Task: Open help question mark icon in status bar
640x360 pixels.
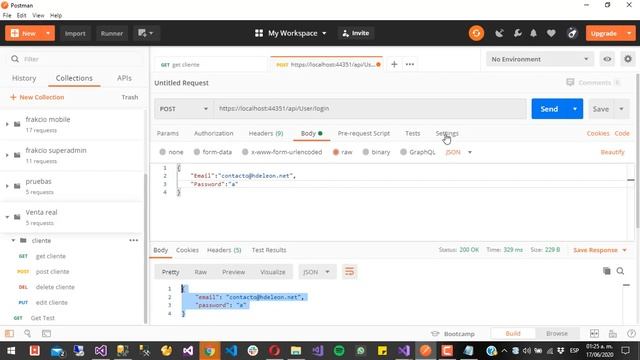Action: tap(631, 333)
